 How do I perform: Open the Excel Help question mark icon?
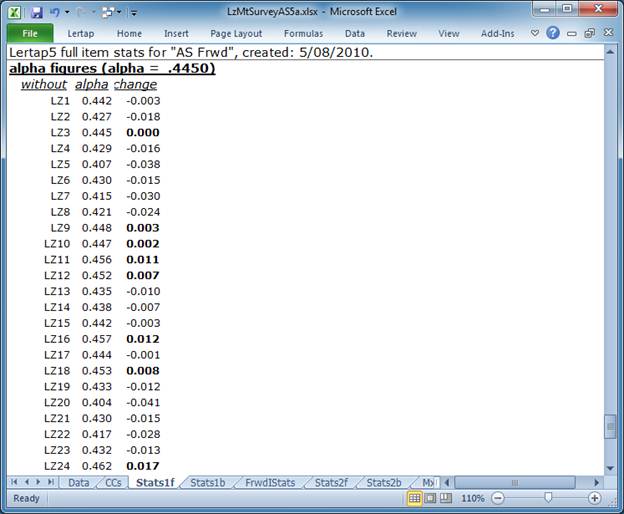click(x=552, y=33)
